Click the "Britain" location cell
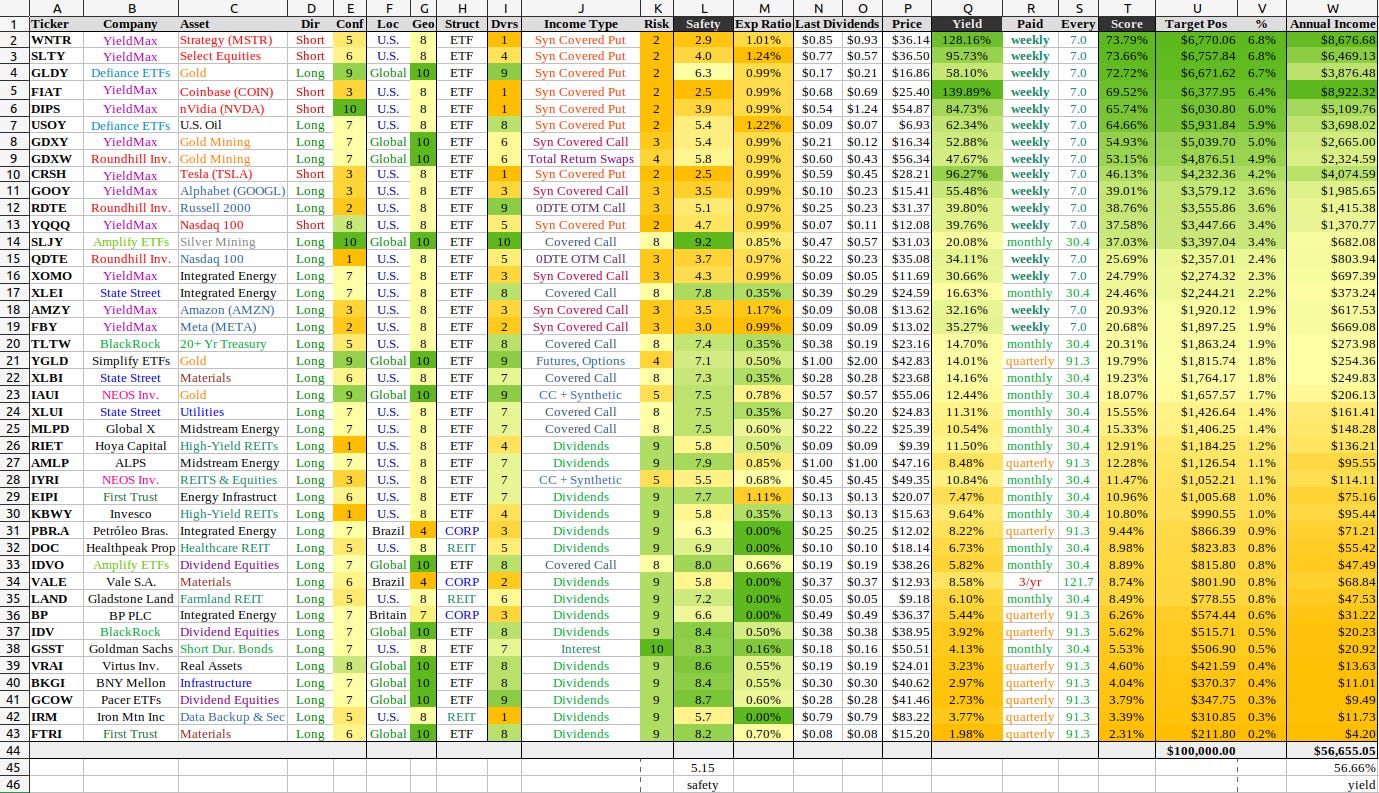 point(387,615)
